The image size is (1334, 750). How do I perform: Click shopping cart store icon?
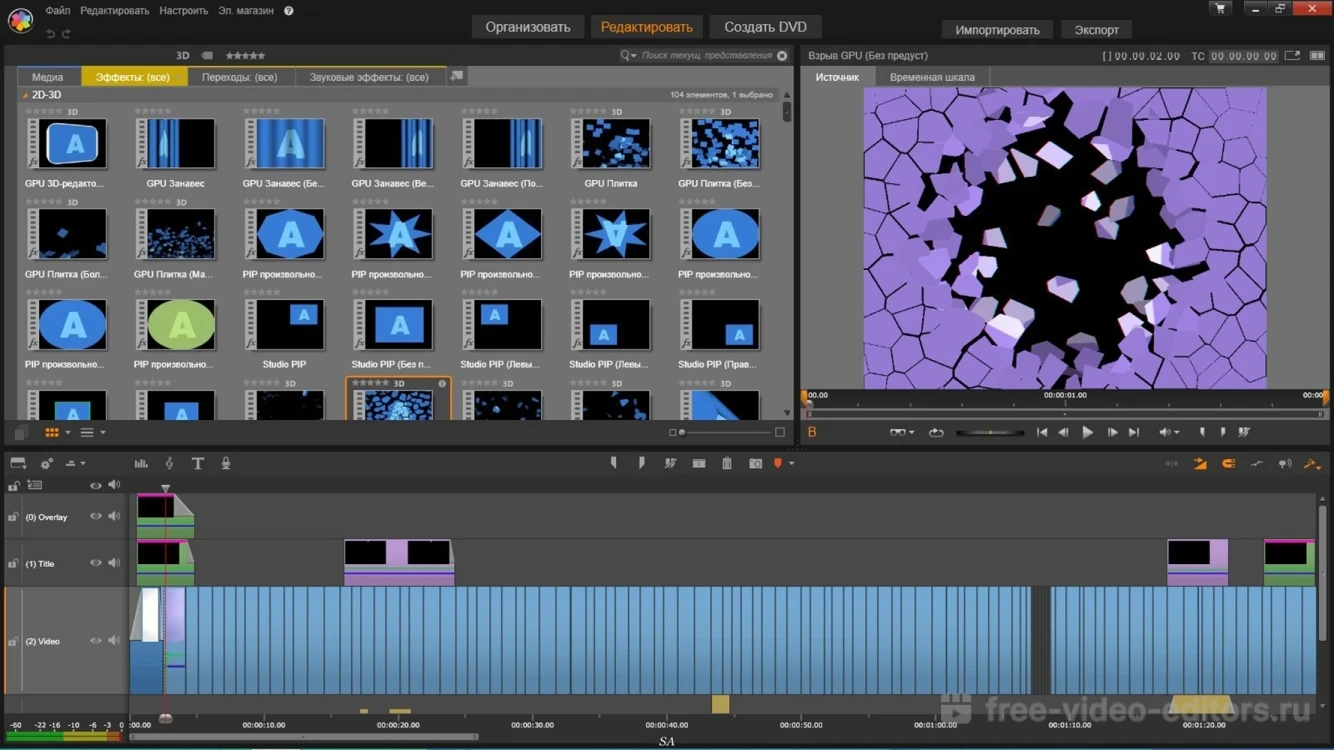pyautogui.click(x=1220, y=9)
